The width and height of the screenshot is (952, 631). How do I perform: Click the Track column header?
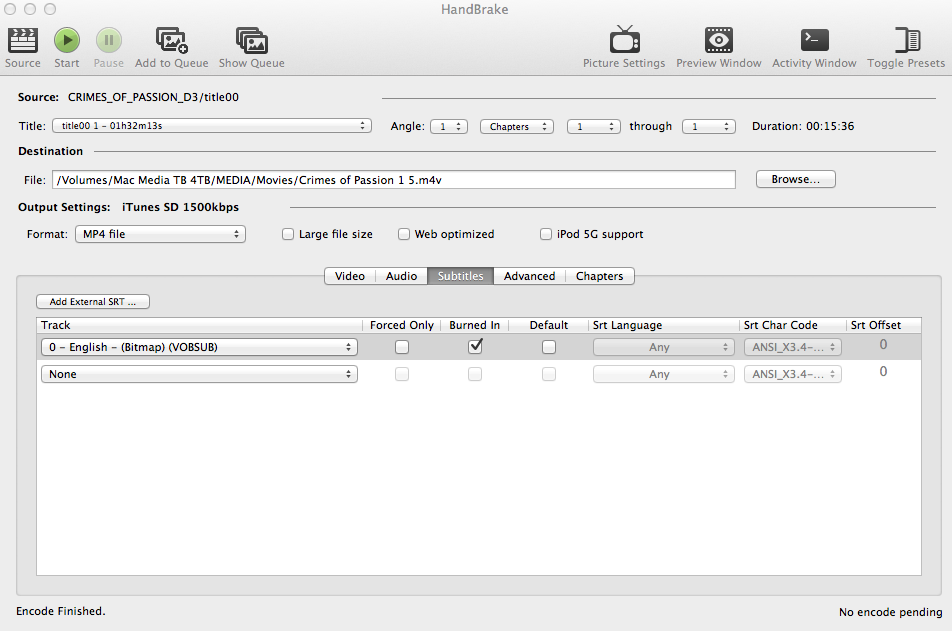[199, 325]
